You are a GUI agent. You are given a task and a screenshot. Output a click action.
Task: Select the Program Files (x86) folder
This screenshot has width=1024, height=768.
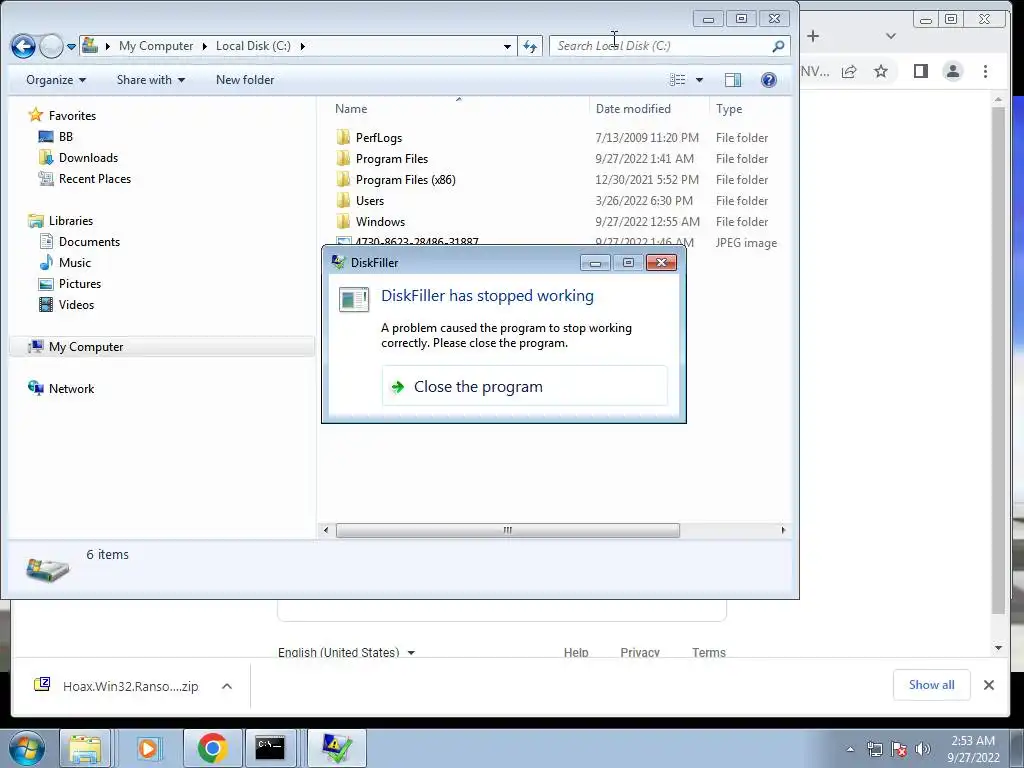(x=405, y=180)
